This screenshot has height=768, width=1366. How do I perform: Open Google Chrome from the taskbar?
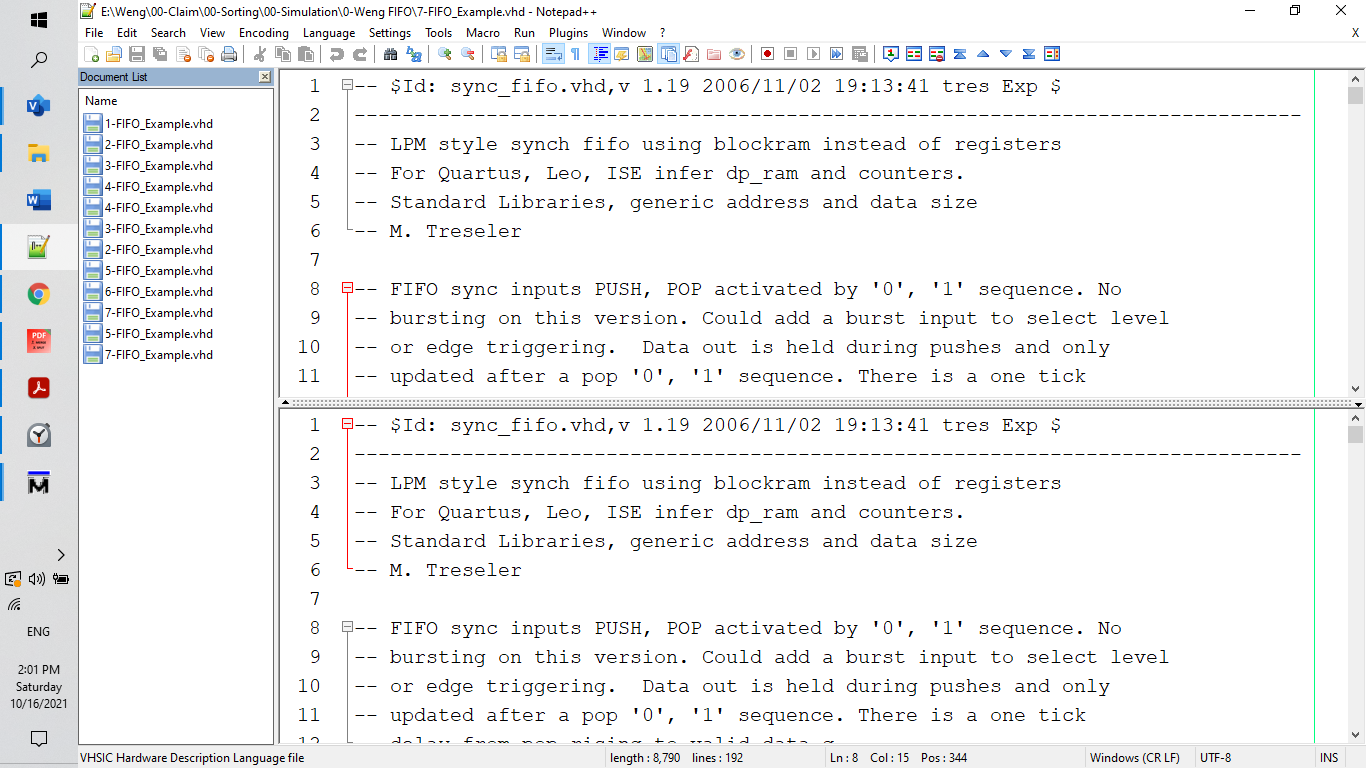click(x=39, y=294)
